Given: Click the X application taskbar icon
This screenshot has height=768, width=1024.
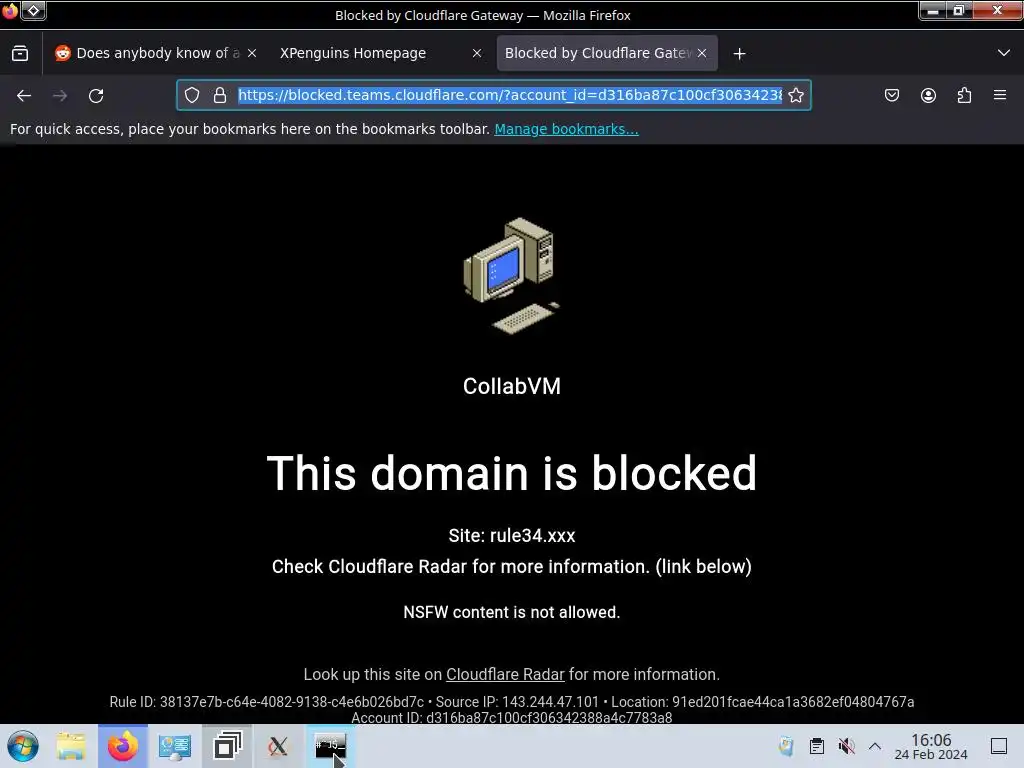Looking at the screenshot, I should pyautogui.click(x=278, y=746).
